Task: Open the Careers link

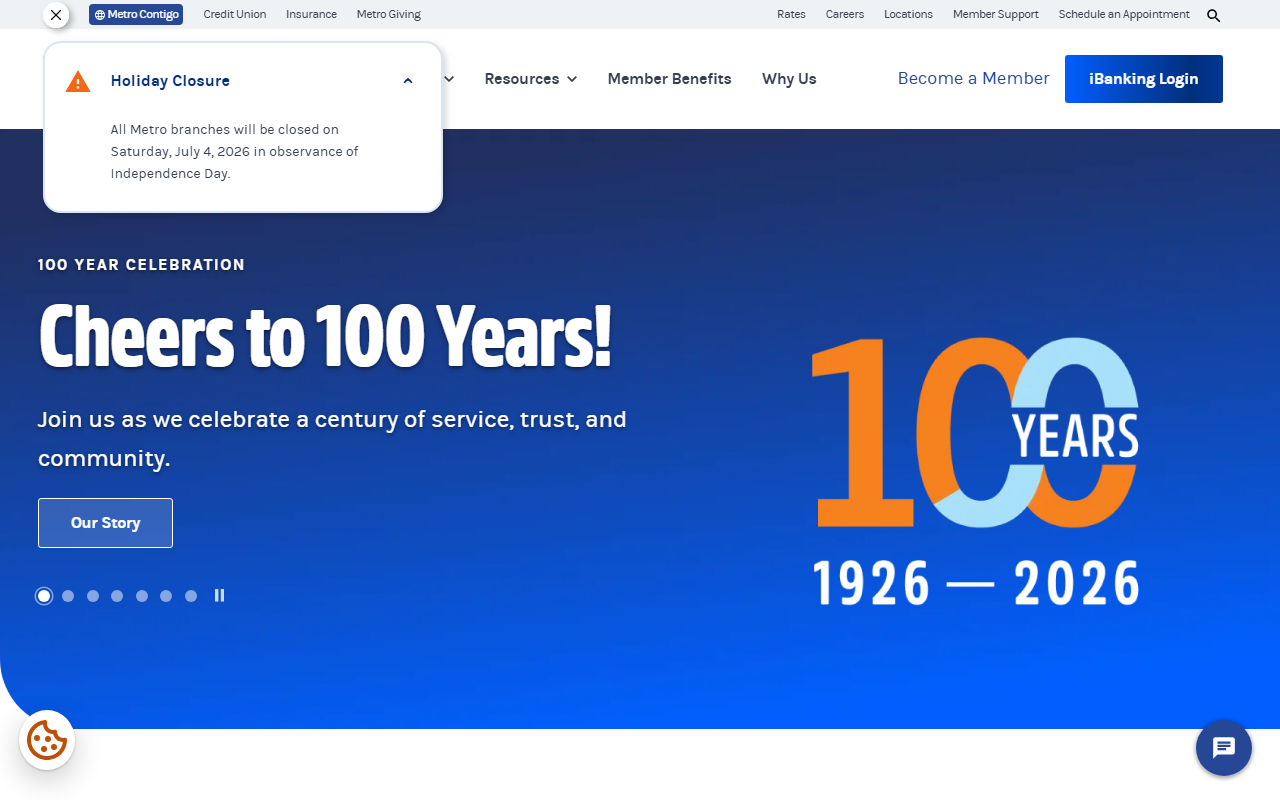Action: point(845,15)
